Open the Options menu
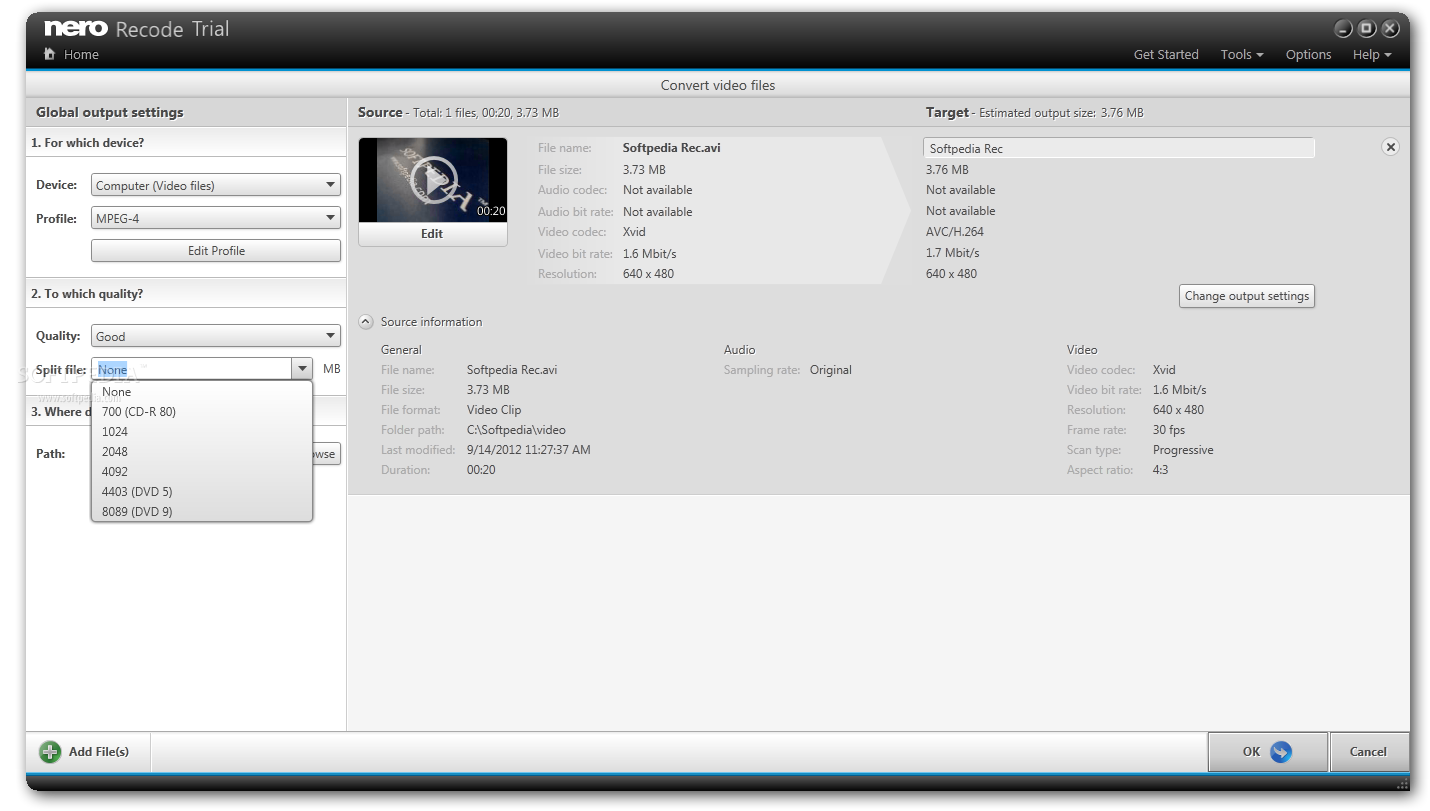 click(1308, 54)
